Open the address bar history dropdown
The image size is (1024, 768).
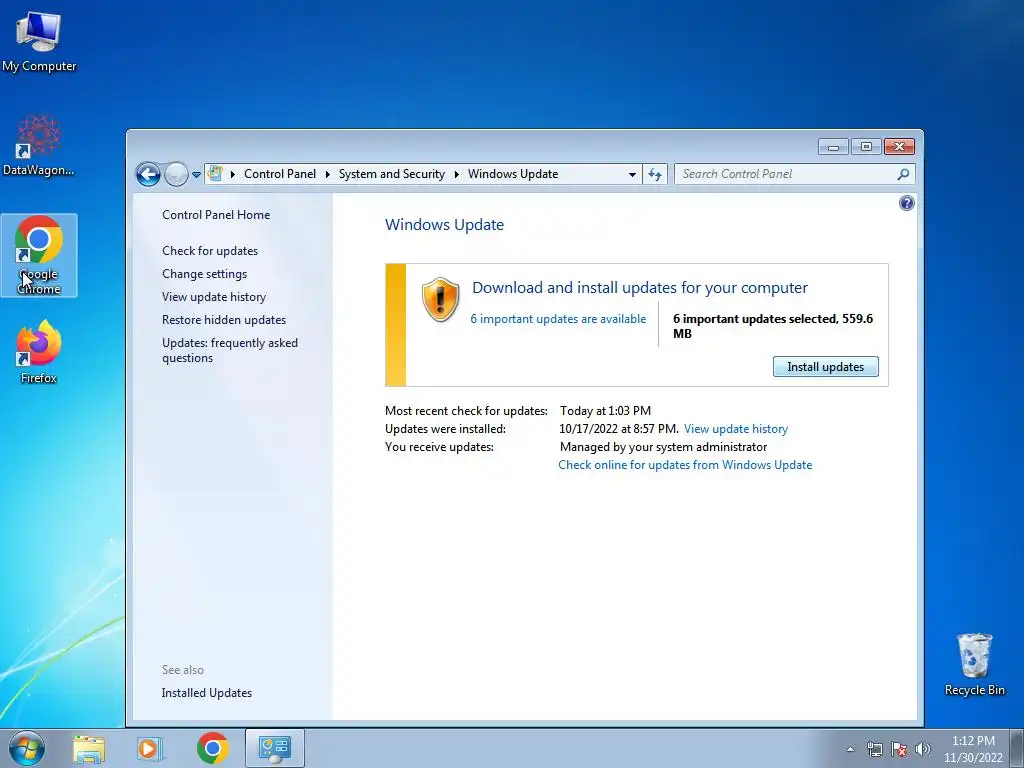(x=632, y=174)
